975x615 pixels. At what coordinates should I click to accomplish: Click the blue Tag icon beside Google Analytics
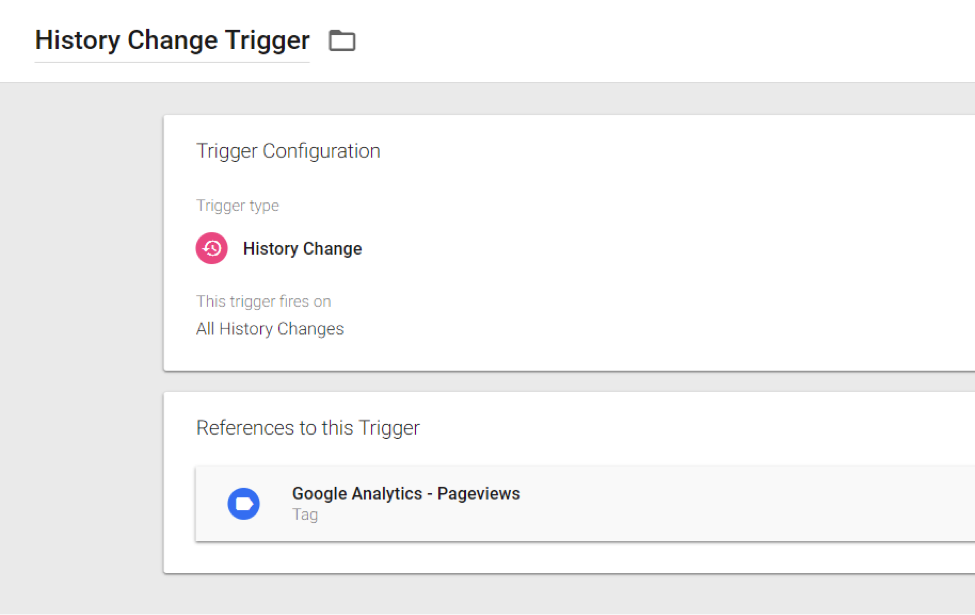coord(244,503)
